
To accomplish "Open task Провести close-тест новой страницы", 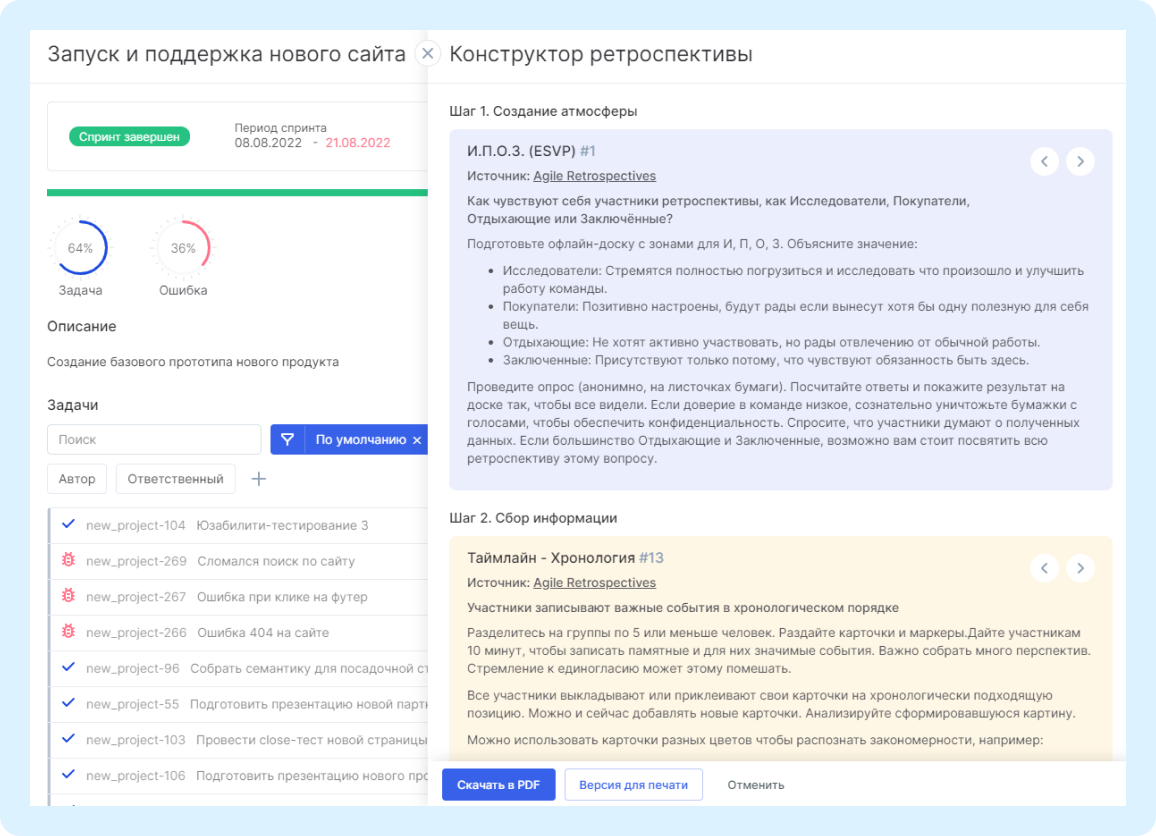I will 312,740.
